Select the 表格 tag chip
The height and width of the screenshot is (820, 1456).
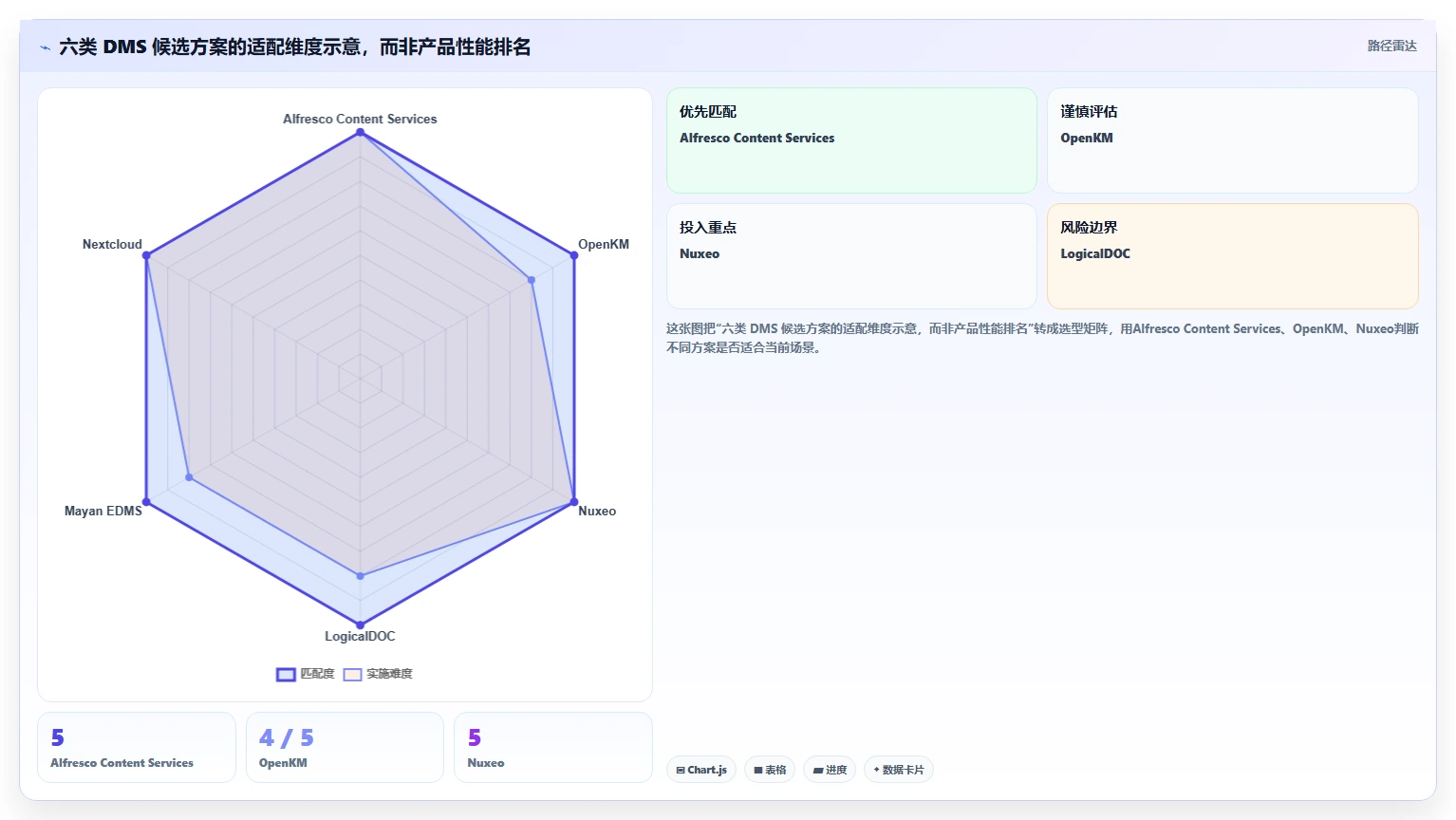coord(770,770)
